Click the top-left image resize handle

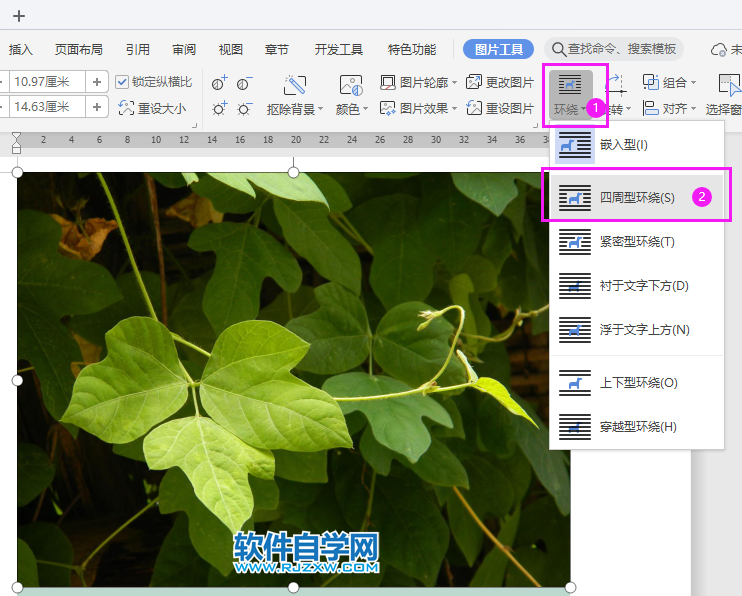click(17, 172)
